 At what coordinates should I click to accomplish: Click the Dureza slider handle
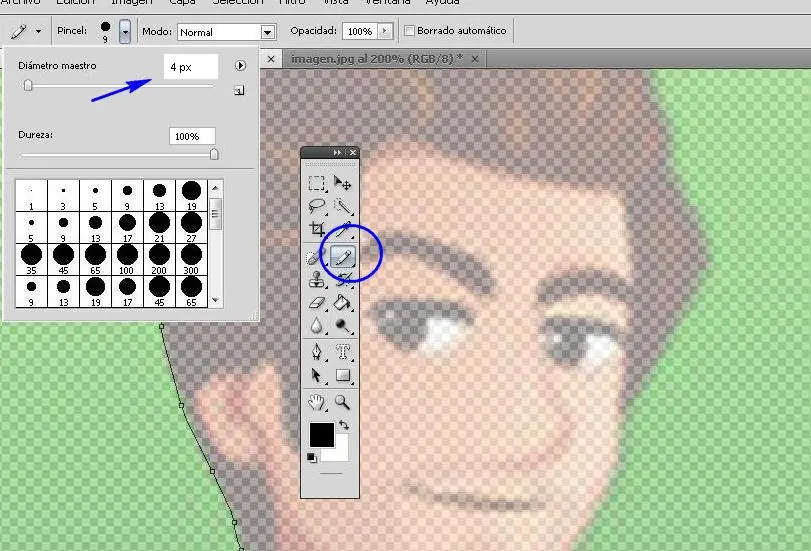[x=214, y=154]
